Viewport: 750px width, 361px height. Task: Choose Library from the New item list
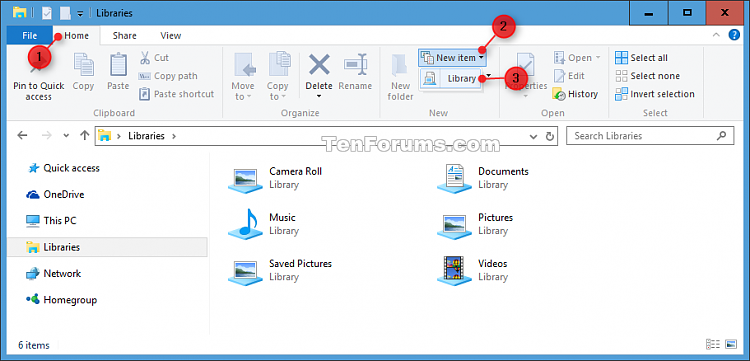451,79
